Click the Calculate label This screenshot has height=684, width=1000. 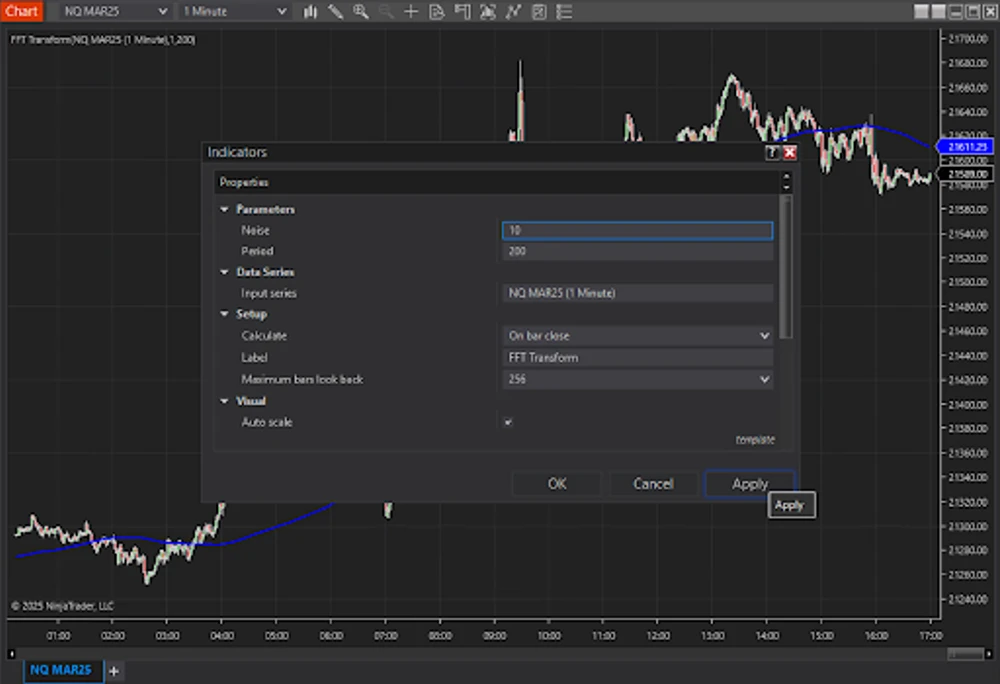[x=264, y=336]
